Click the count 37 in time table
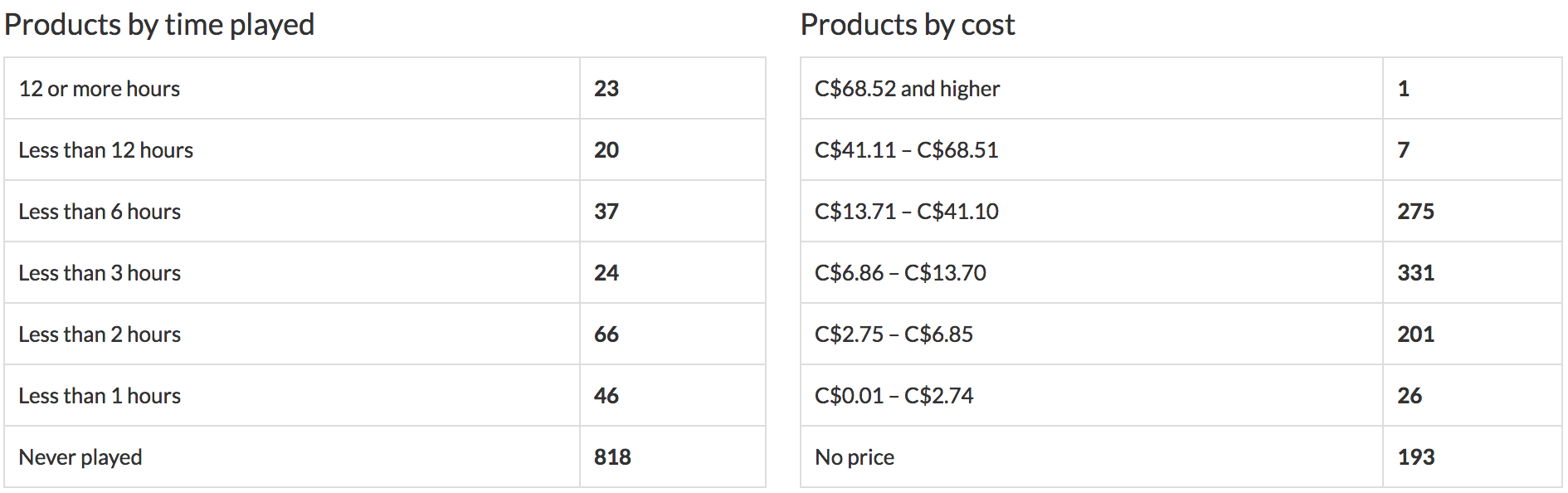 [606, 212]
